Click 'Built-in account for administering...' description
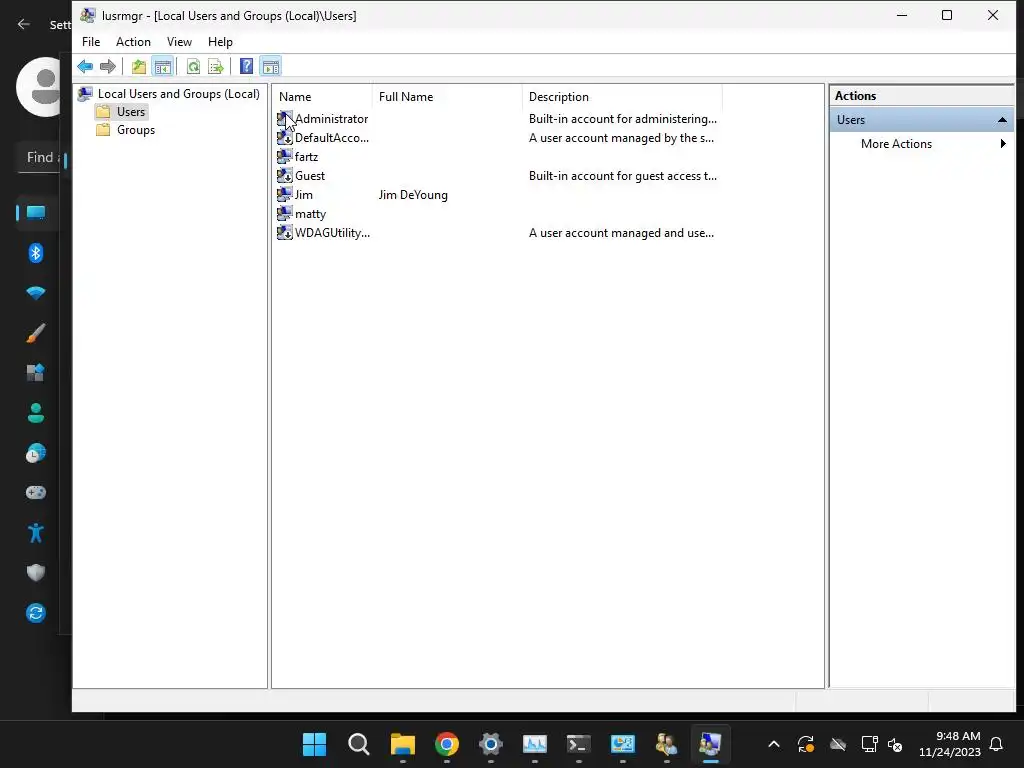The width and height of the screenshot is (1024, 768). (x=622, y=119)
